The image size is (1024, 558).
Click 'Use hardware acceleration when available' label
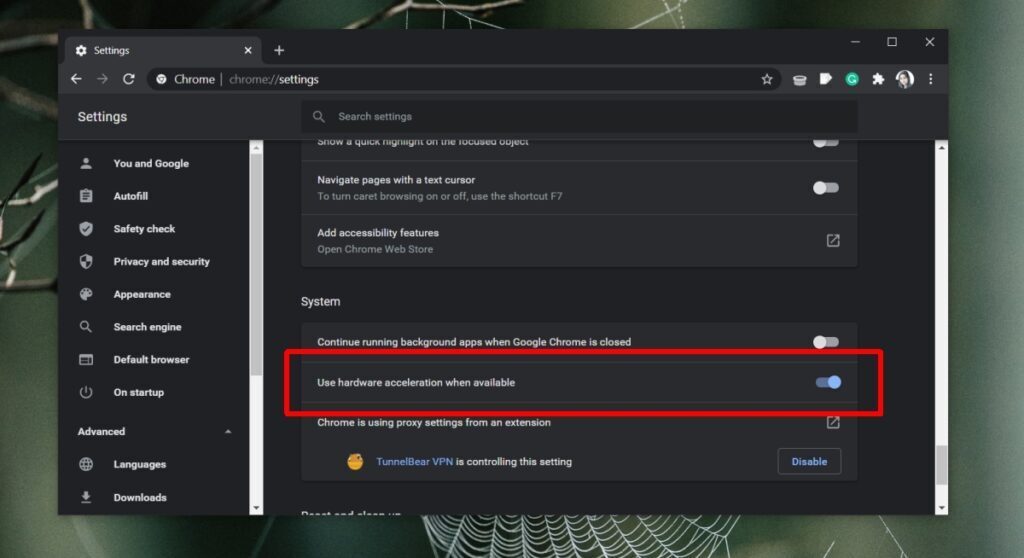click(x=416, y=382)
